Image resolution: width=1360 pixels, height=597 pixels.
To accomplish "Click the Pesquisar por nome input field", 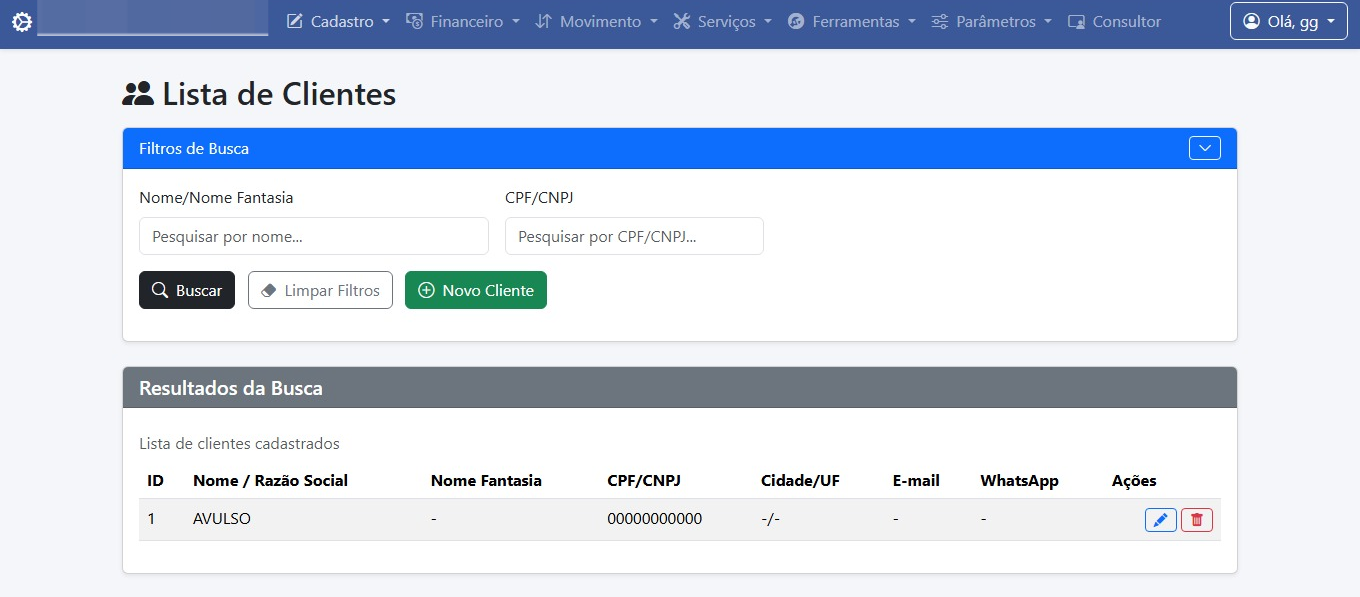I will click(x=313, y=236).
